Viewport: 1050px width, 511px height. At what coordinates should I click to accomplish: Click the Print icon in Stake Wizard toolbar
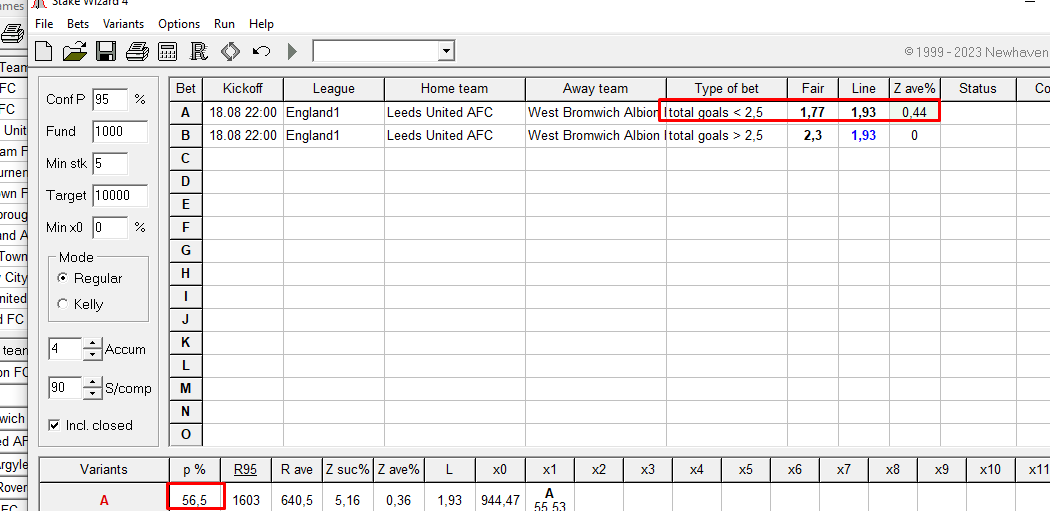pos(137,51)
